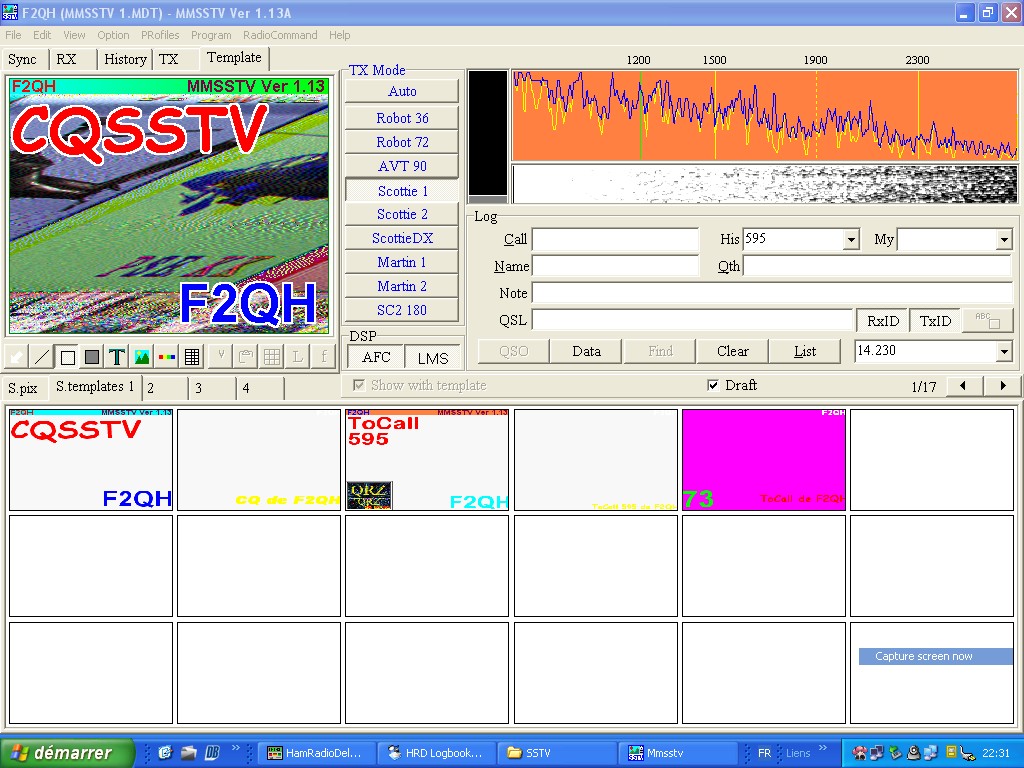Image resolution: width=1024 pixels, height=768 pixels.
Task: Click the orange spectrum display
Action: 764,115
